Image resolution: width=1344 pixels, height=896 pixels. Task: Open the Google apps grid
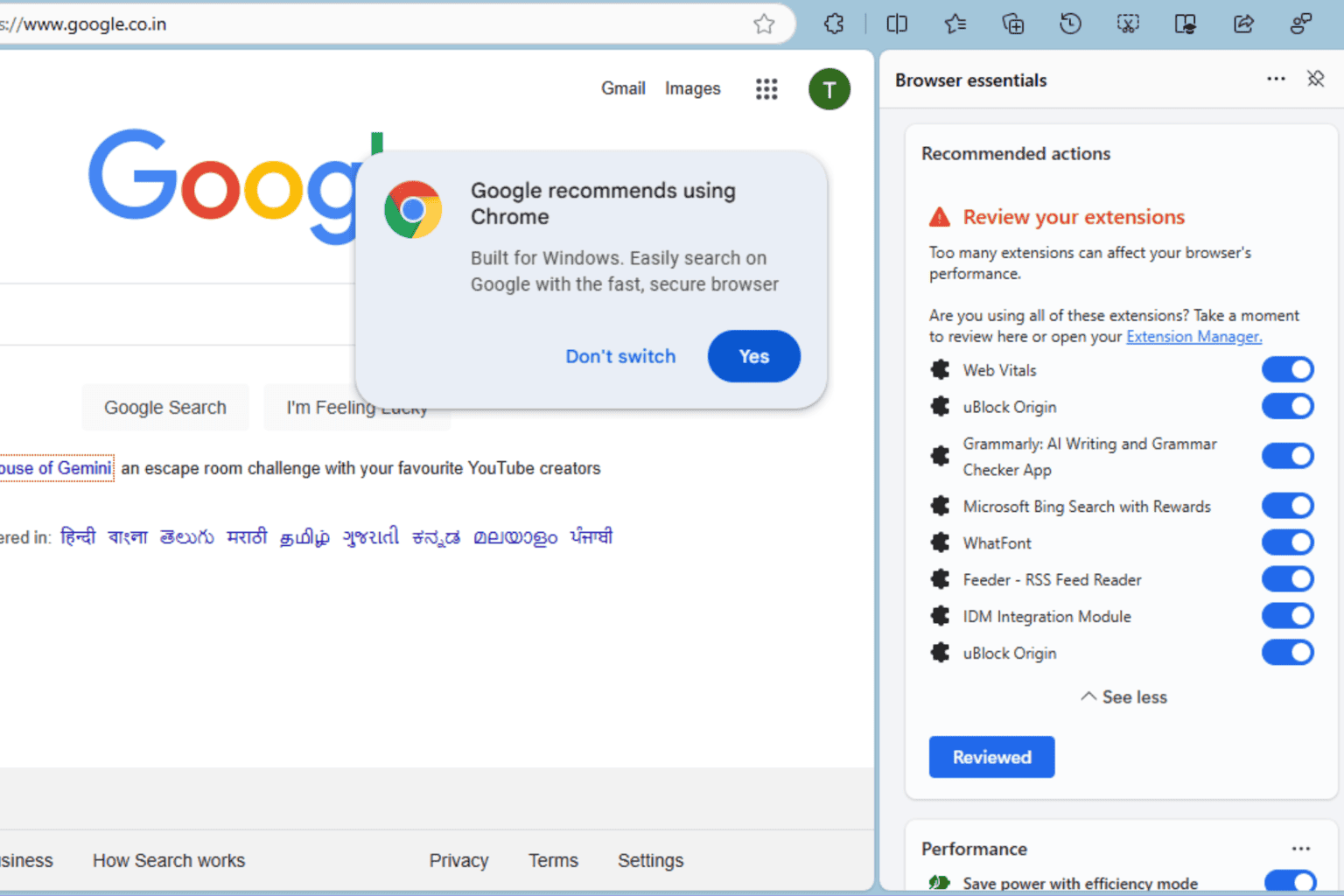click(x=766, y=88)
